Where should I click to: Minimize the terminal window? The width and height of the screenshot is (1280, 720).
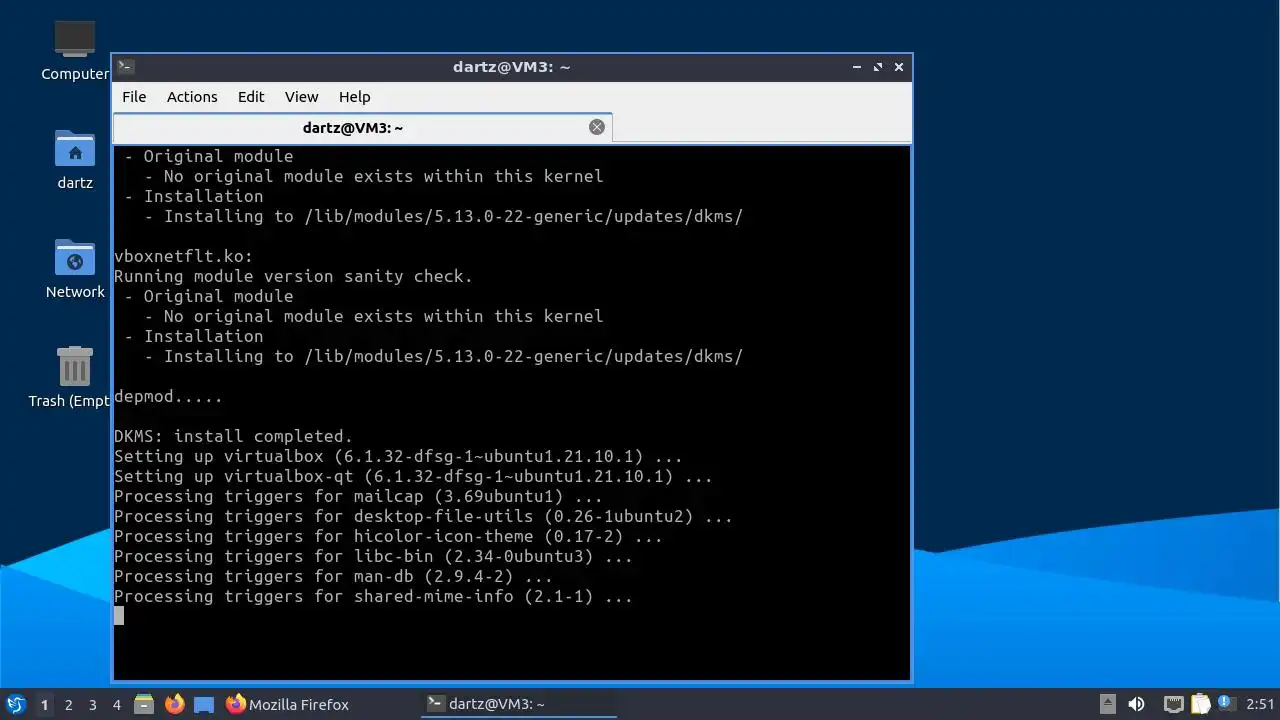coord(857,67)
